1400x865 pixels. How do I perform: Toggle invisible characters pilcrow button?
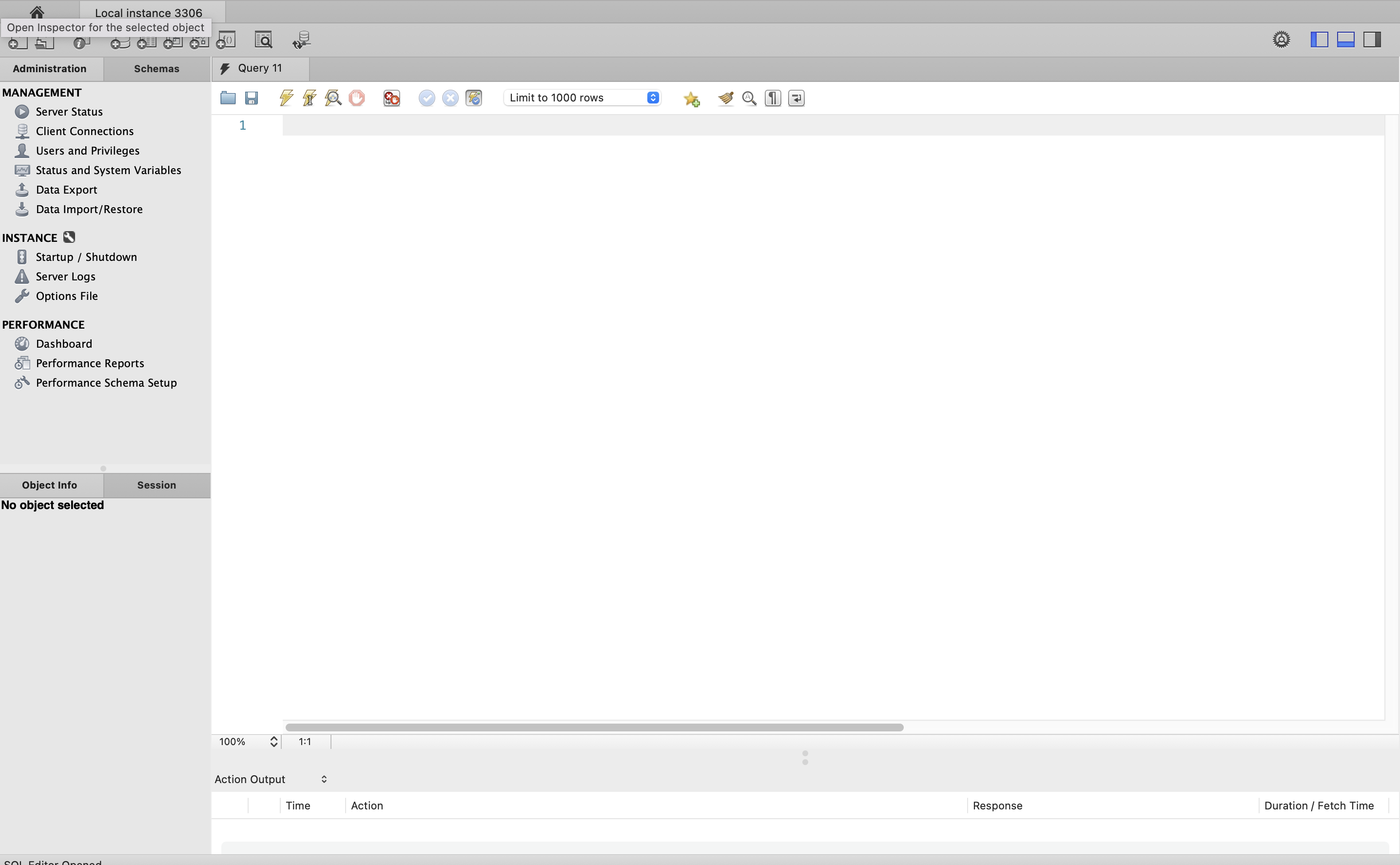click(773, 98)
